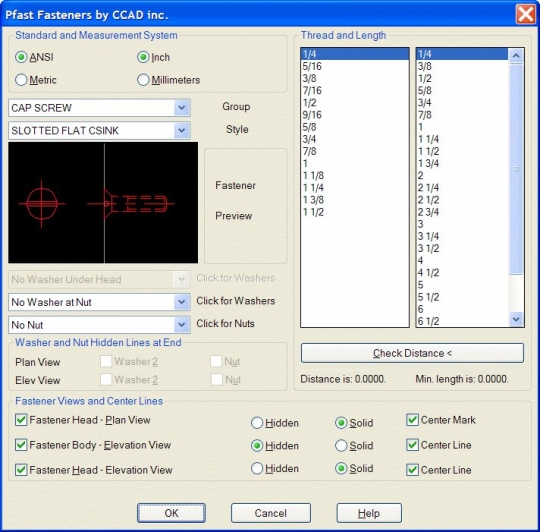The width and height of the screenshot is (540, 532).
Task: Set Plan View head lines to Hidden
Action: pyautogui.click(x=257, y=423)
